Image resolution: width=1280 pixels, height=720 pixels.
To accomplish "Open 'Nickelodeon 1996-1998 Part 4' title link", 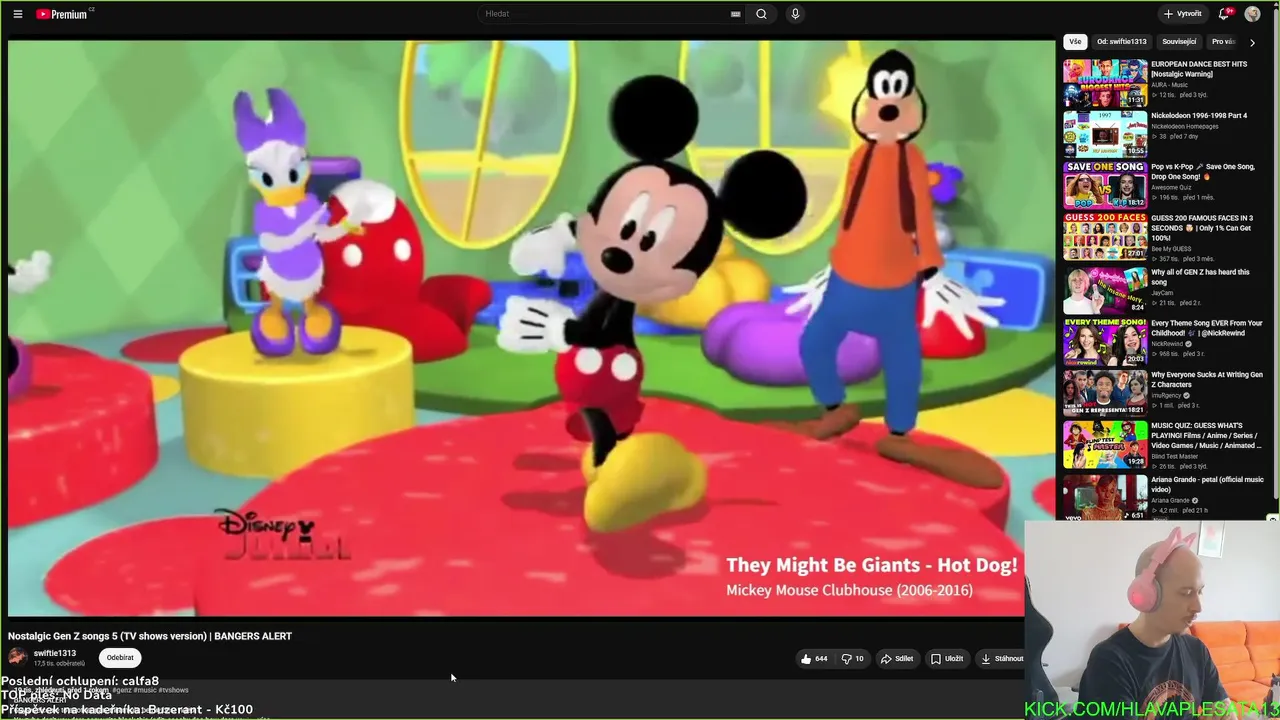I will coord(1199,116).
